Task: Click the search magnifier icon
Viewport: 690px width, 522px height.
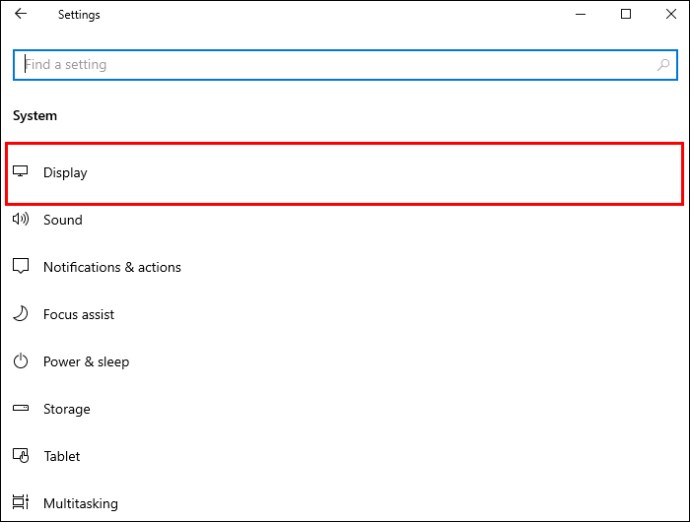Action: click(x=663, y=65)
